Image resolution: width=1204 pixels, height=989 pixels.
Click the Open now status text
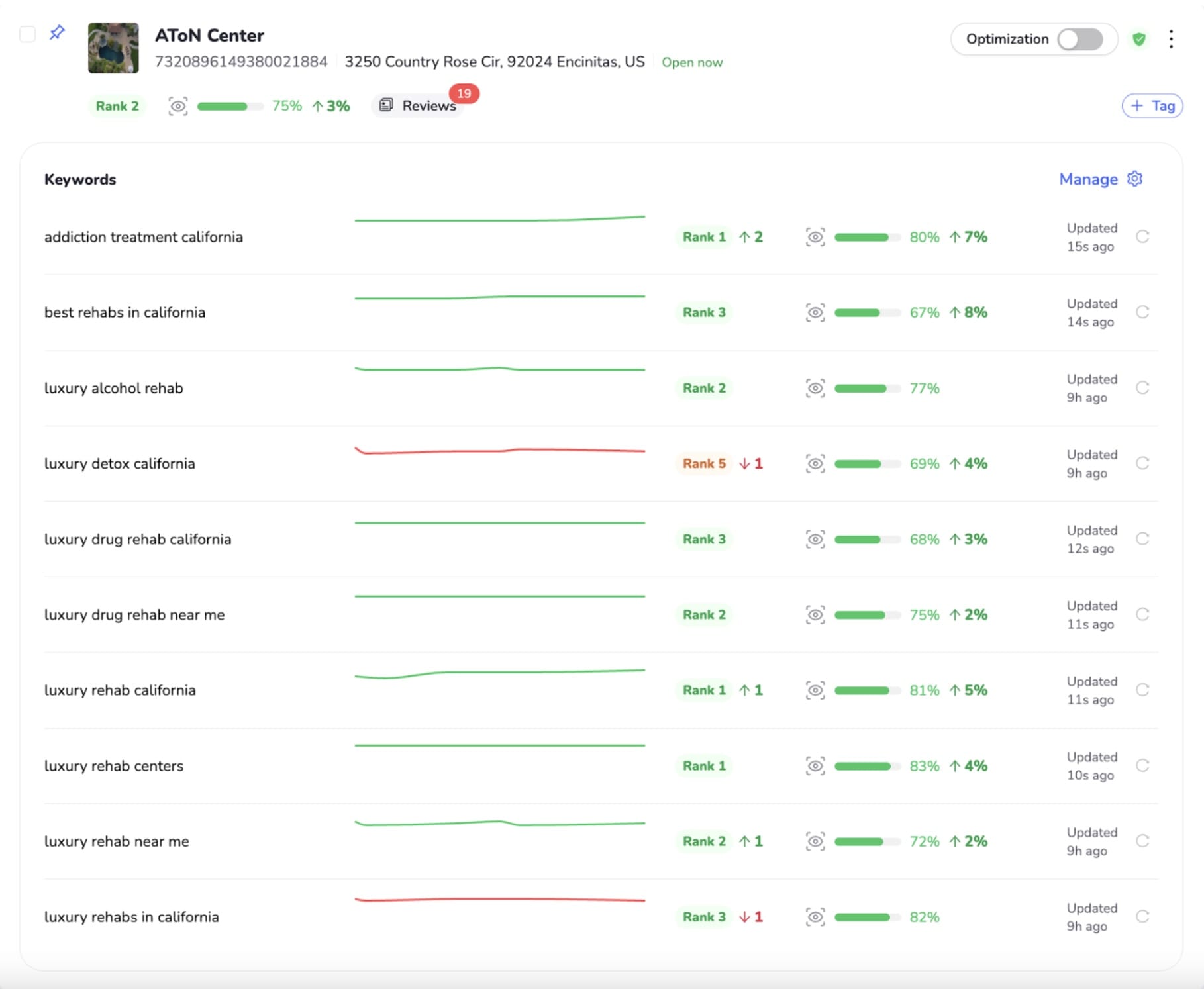click(x=692, y=62)
